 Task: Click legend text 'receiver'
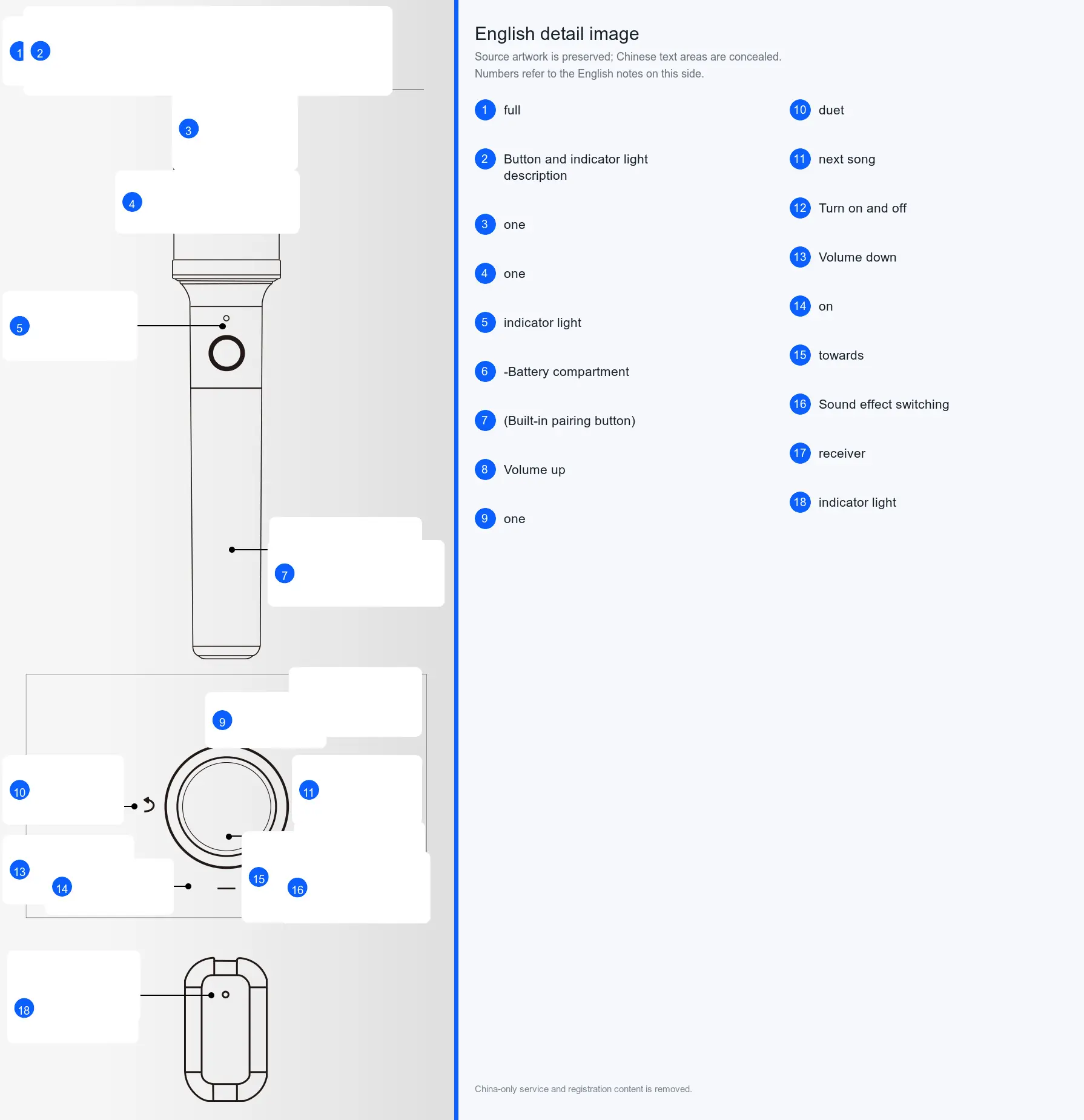842,453
